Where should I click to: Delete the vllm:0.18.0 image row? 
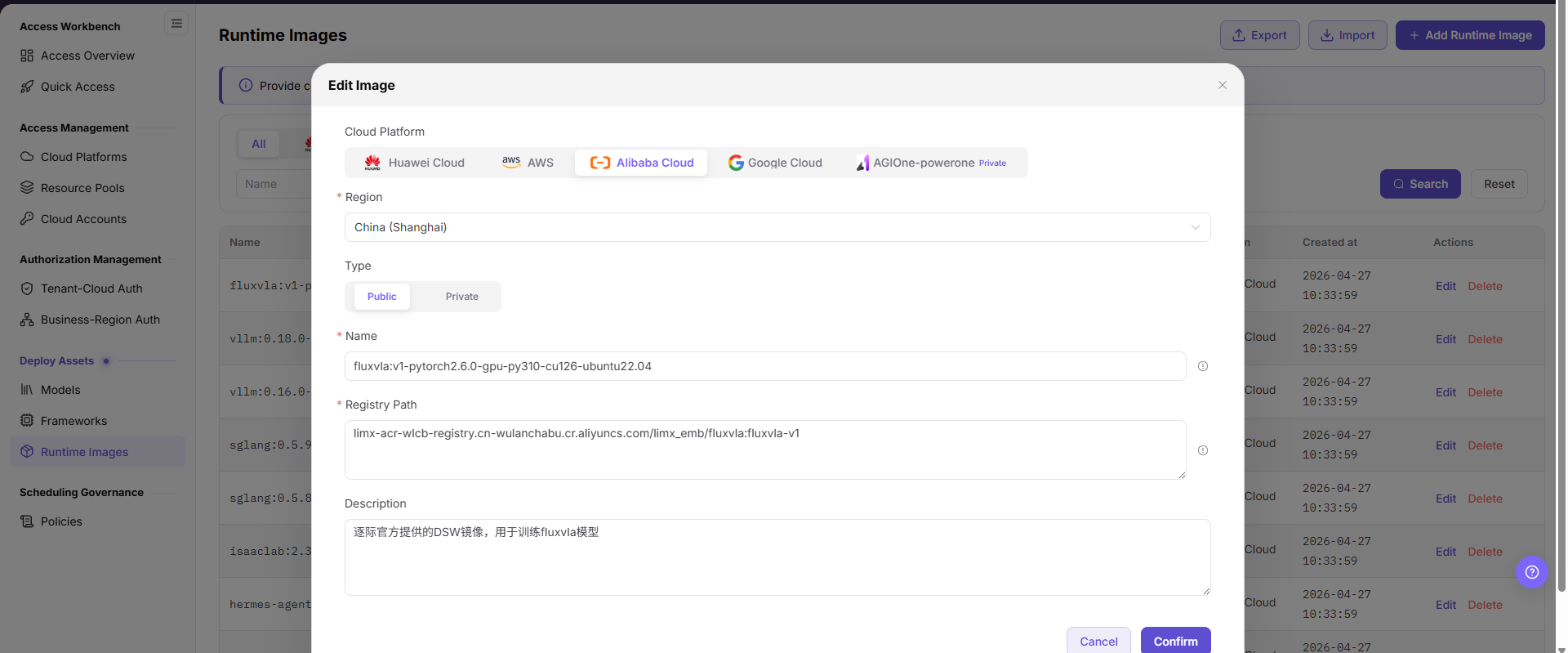[1485, 339]
